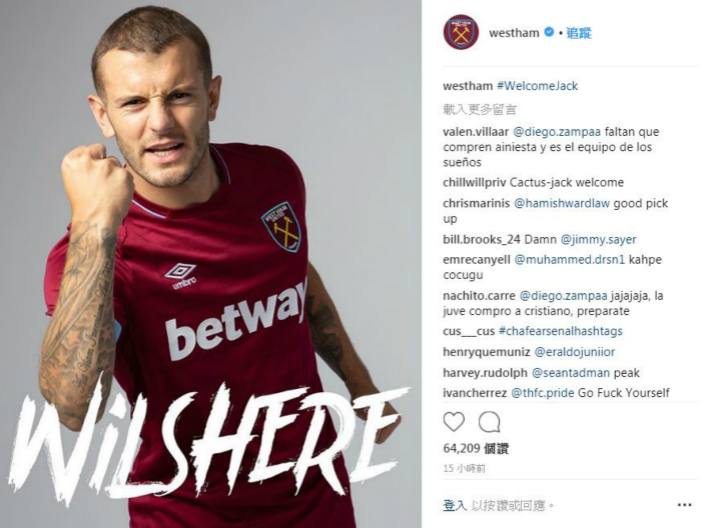Image resolution: width=704 pixels, height=528 pixels.
Task: Click the #WelcomeJack hashtag
Action: [537, 86]
